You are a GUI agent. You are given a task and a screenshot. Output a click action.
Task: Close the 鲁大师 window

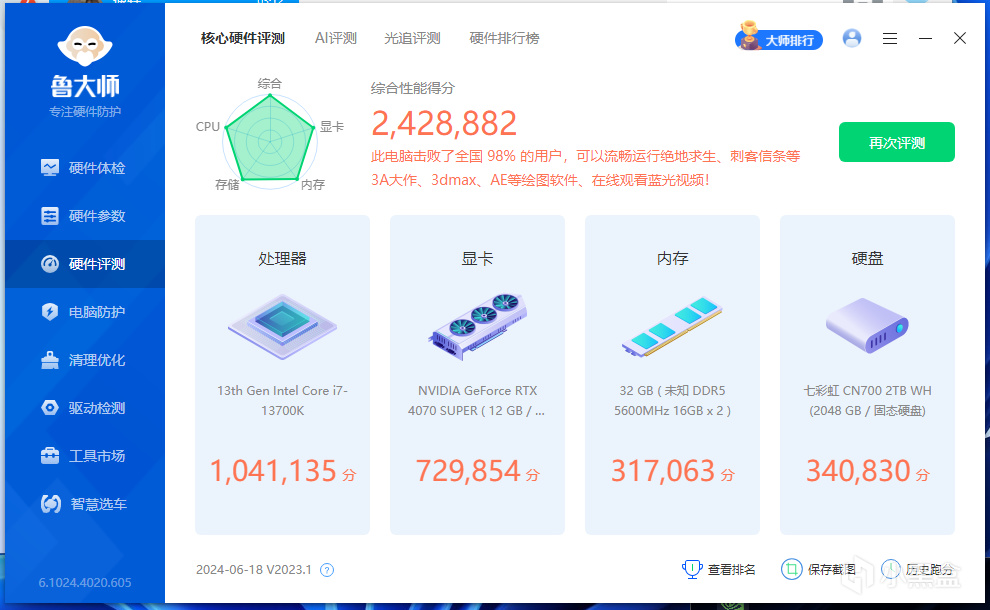tap(960, 39)
